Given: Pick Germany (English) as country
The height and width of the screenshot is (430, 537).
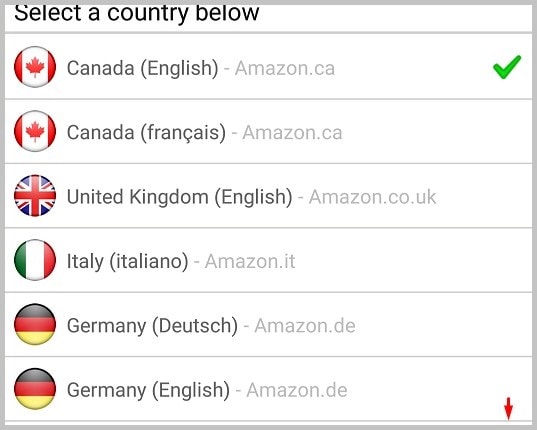Looking at the screenshot, I should click(x=268, y=389).
